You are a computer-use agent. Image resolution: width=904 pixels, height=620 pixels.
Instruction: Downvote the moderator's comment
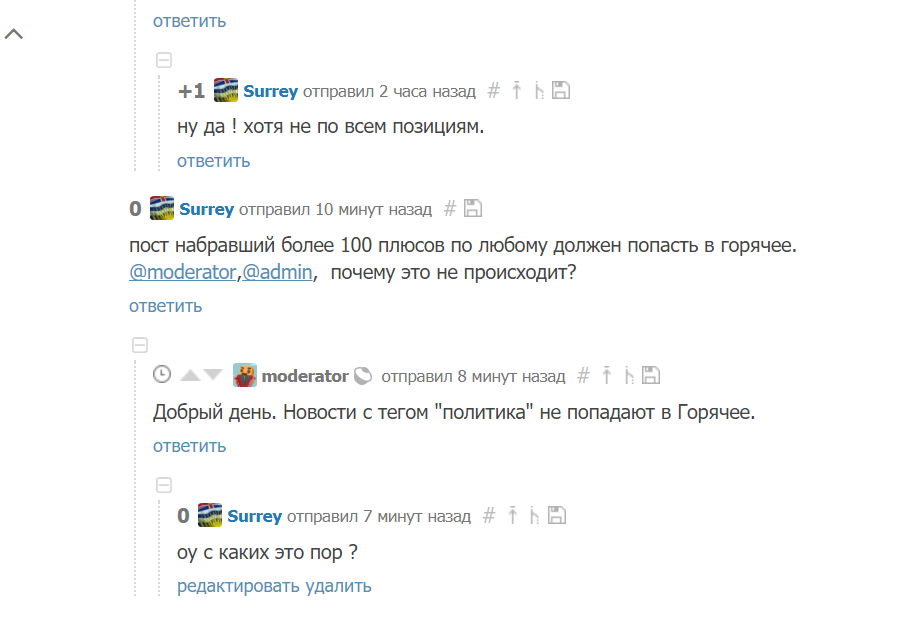[x=212, y=376]
